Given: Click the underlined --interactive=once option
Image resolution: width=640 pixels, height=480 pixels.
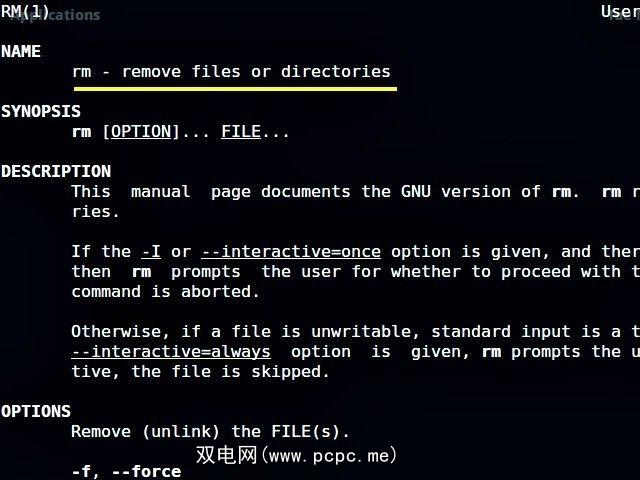Looking at the screenshot, I should click(291, 251).
